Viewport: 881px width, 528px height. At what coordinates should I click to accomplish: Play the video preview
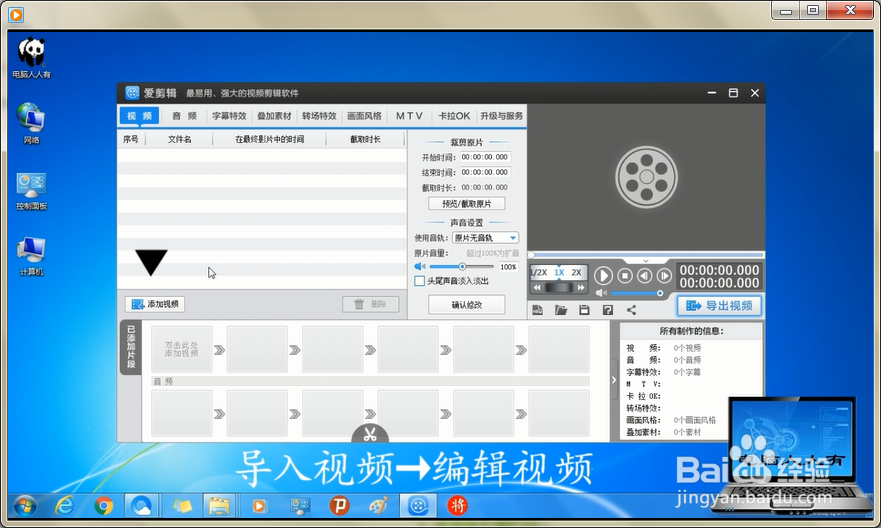tap(603, 276)
